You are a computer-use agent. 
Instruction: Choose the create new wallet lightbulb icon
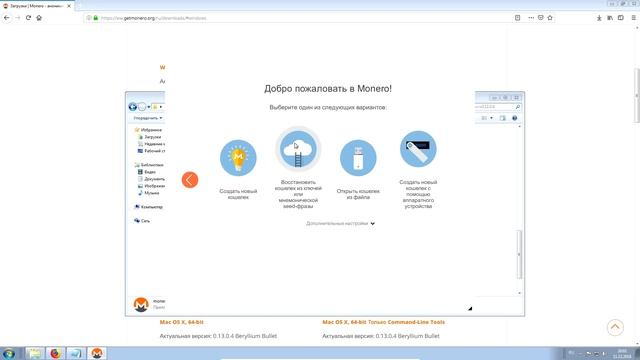(238, 158)
